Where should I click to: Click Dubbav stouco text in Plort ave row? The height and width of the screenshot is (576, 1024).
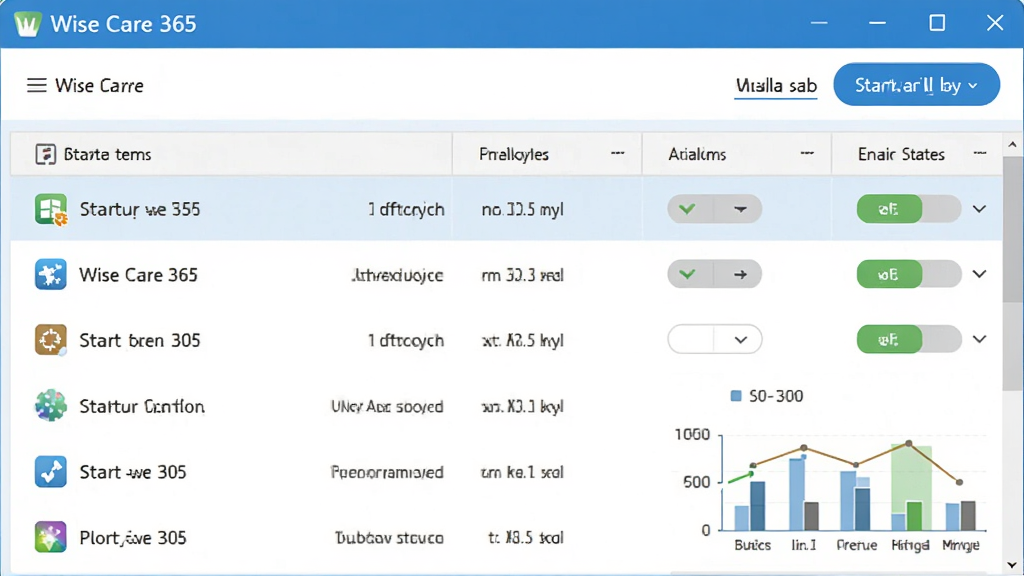pos(389,537)
